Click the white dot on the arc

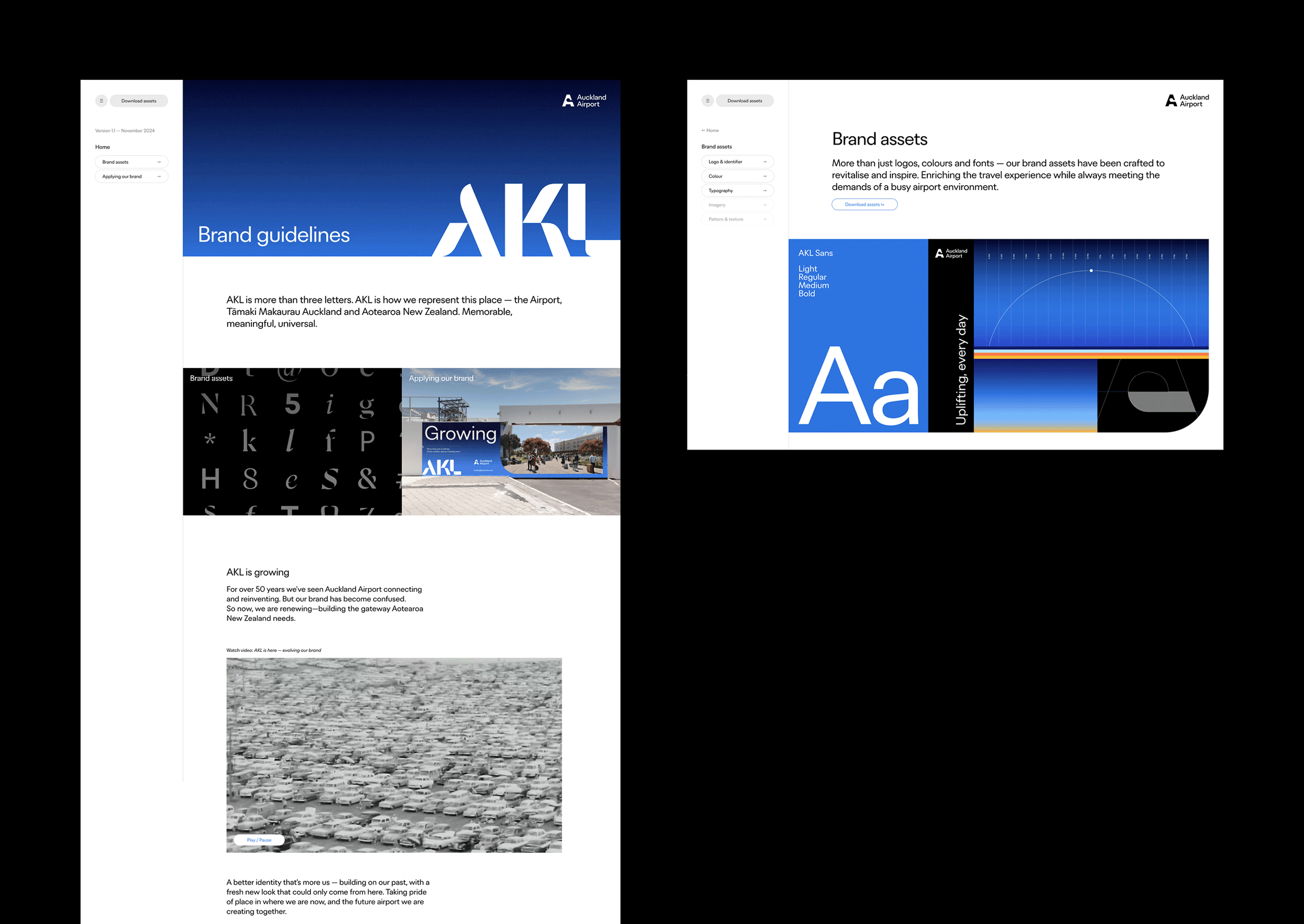click(1091, 270)
